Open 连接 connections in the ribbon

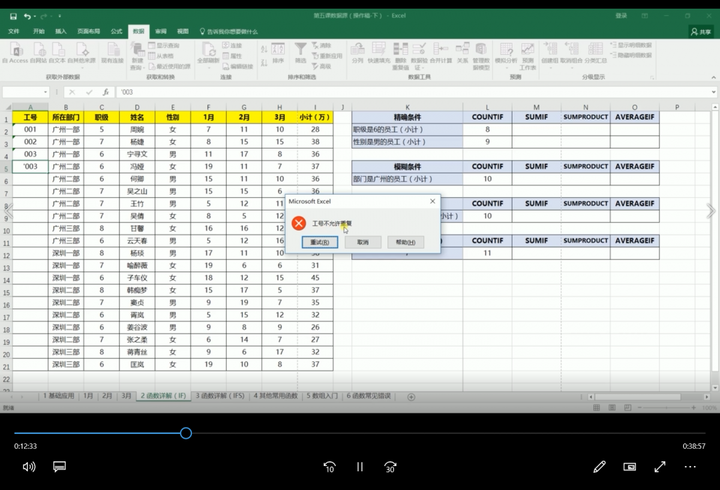coord(232,45)
